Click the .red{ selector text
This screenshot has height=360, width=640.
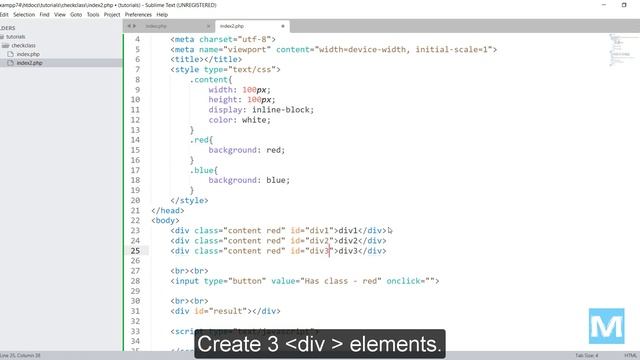coord(201,140)
